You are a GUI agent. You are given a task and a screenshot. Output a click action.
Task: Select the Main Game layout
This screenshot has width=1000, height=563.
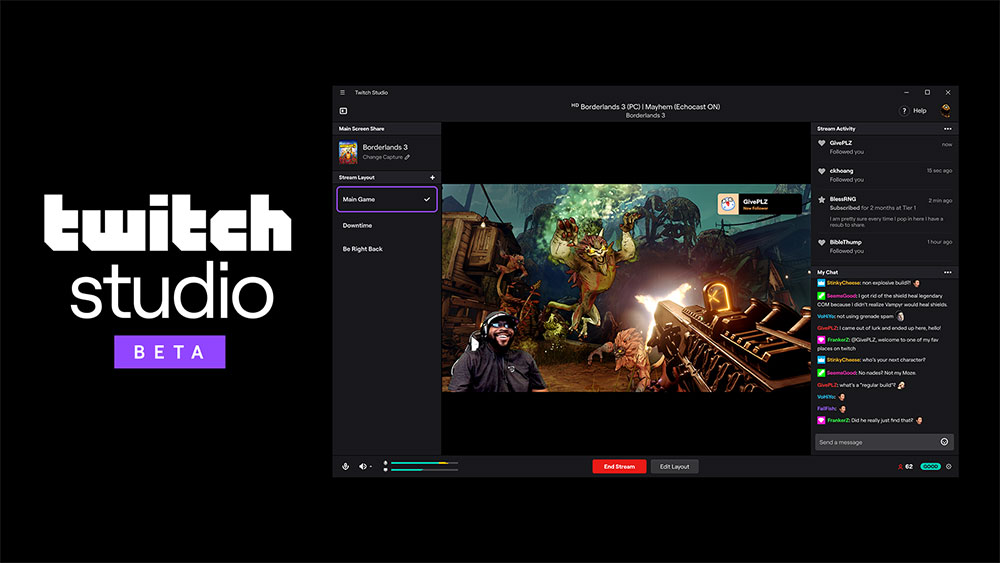click(x=386, y=199)
